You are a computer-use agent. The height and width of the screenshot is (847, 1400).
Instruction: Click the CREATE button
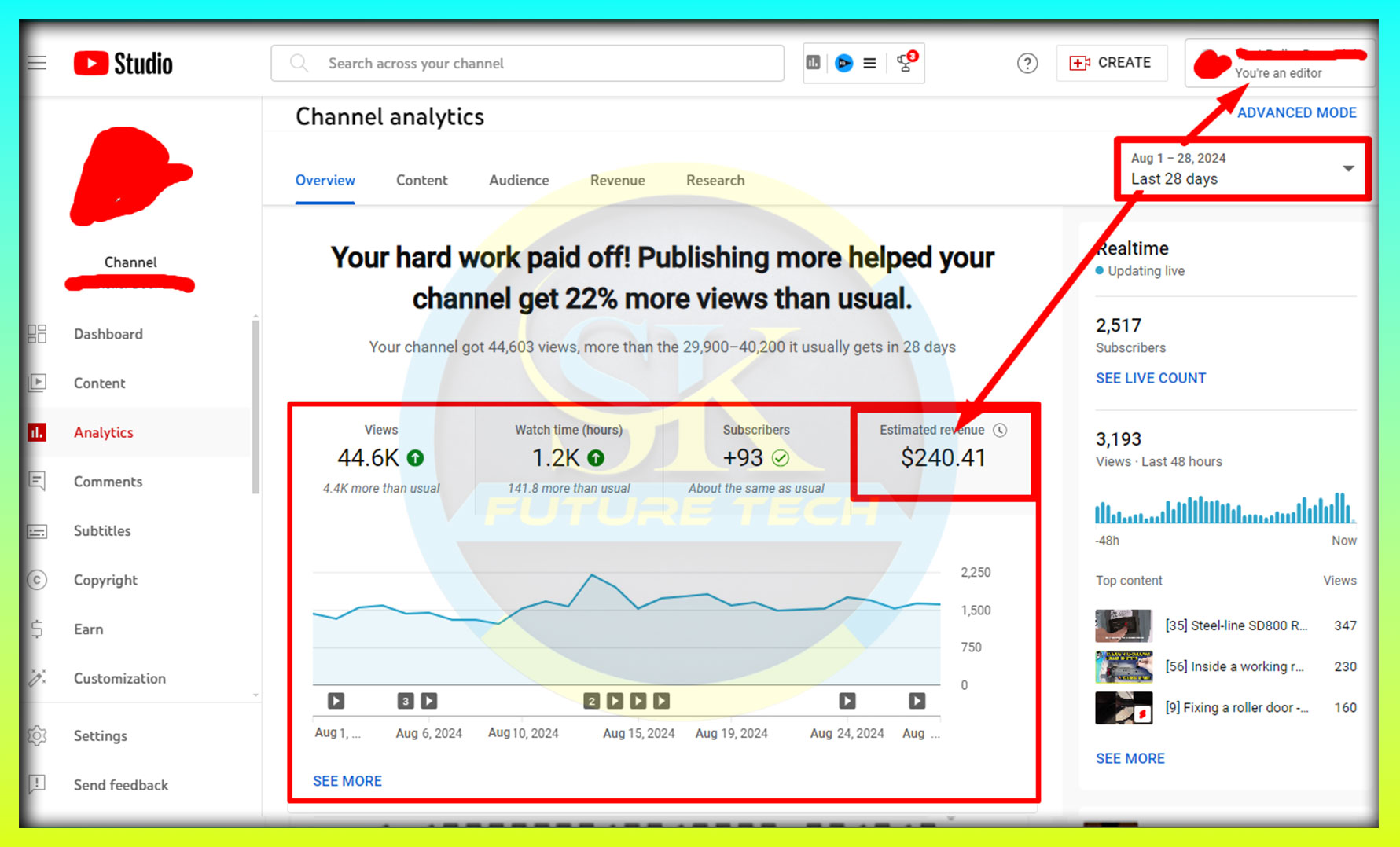(1112, 63)
